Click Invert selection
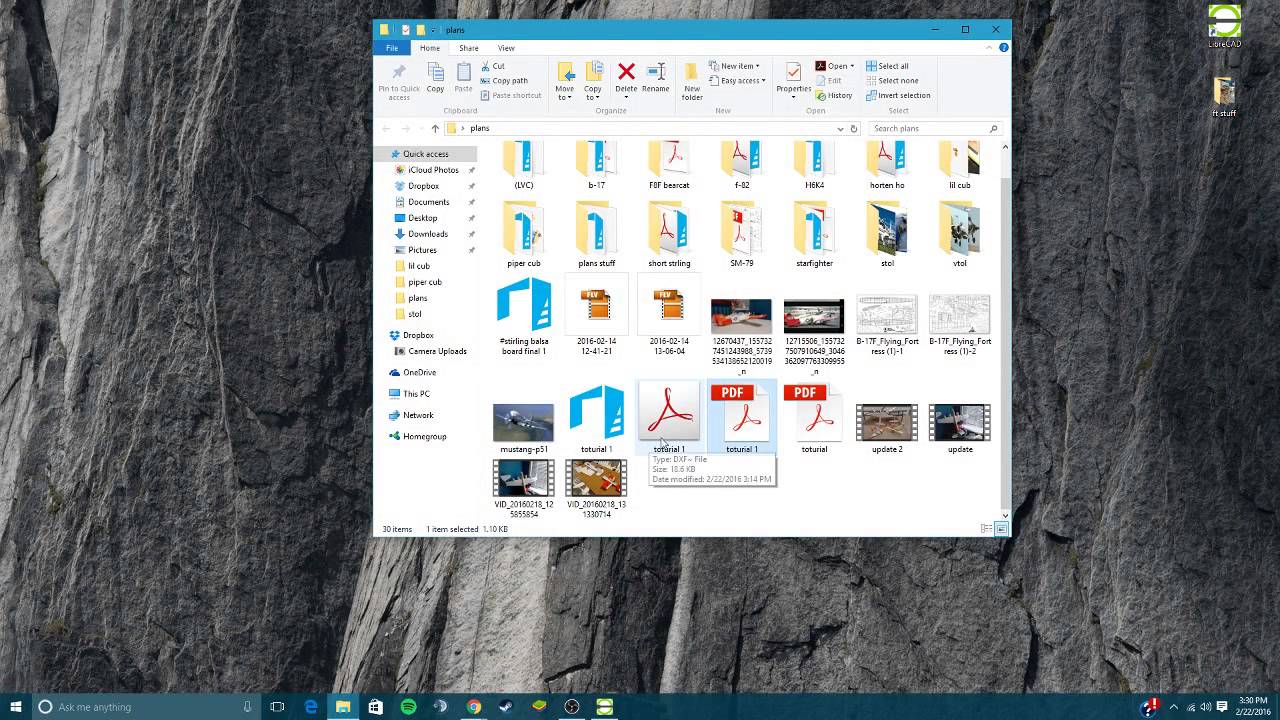 coord(897,96)
